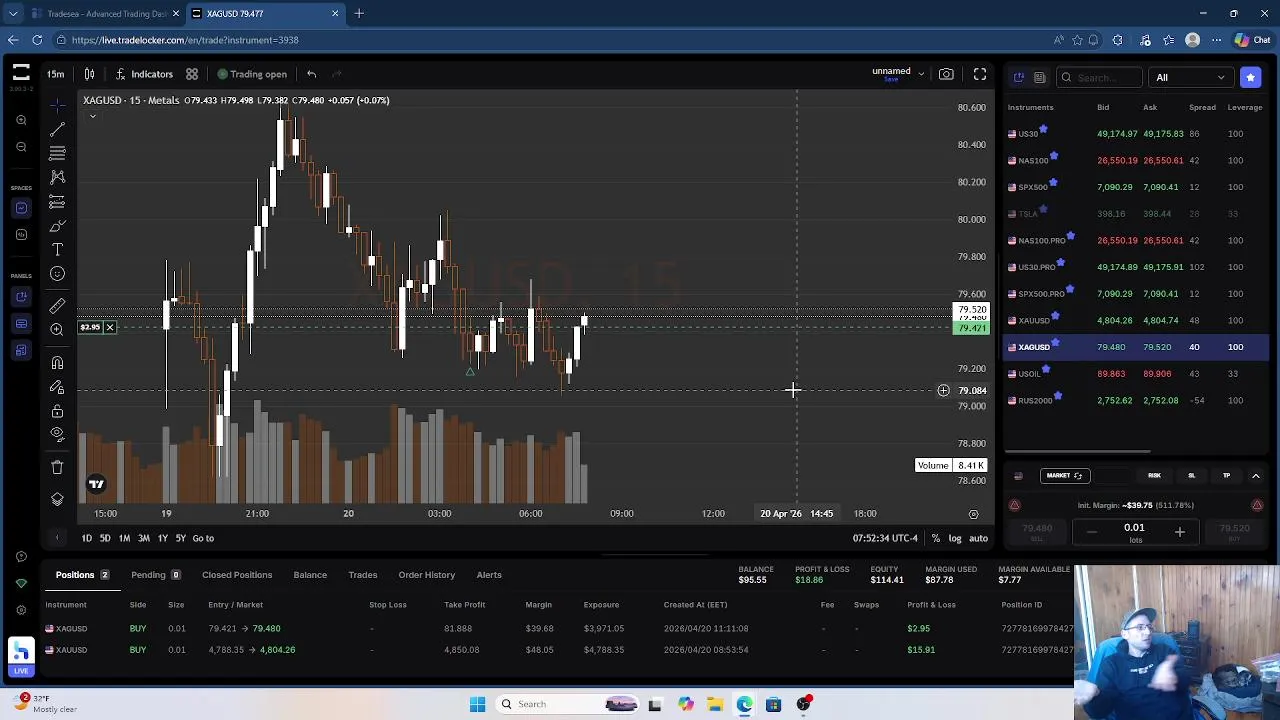This screenshot has height=720, width=1280.
Task: Click the zoom out icon in left sidebar
Action: [21, 147]
